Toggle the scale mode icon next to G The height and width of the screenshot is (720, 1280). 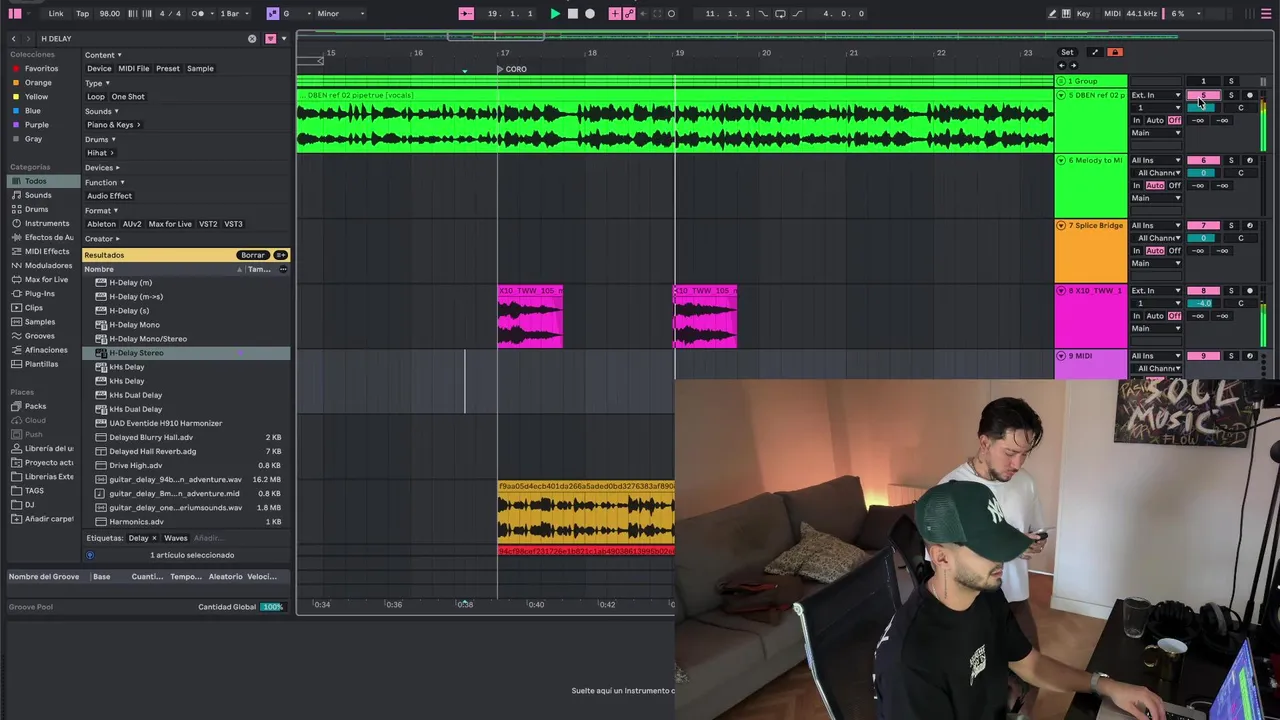(x=272, y=13)
